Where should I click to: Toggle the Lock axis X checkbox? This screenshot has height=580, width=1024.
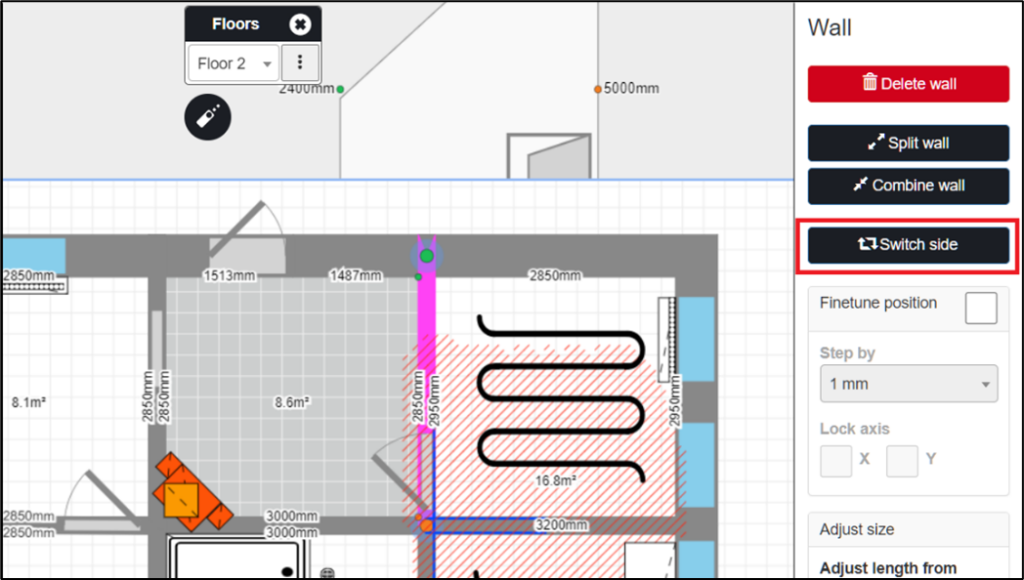click(836, 461)
